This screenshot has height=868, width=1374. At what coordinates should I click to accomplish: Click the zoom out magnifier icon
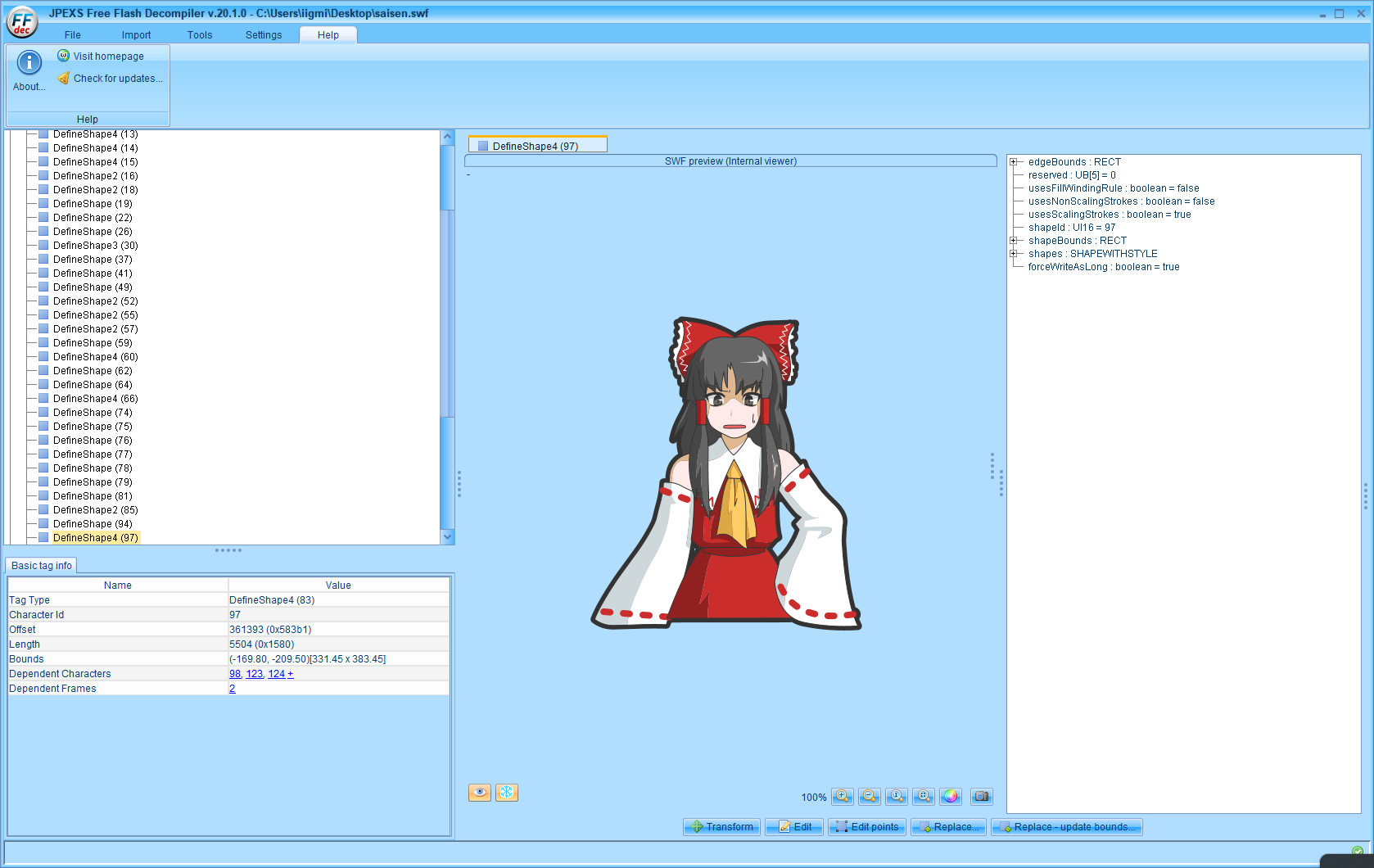870,796
